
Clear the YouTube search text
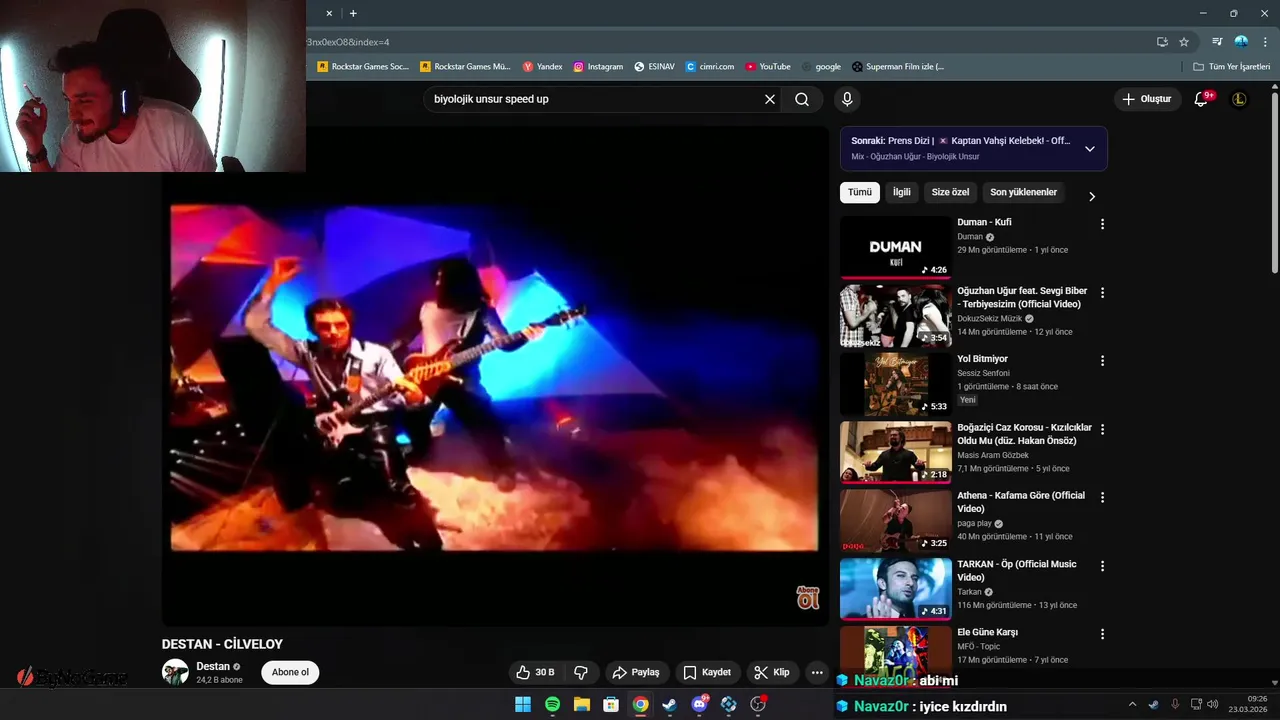[770, 99]
